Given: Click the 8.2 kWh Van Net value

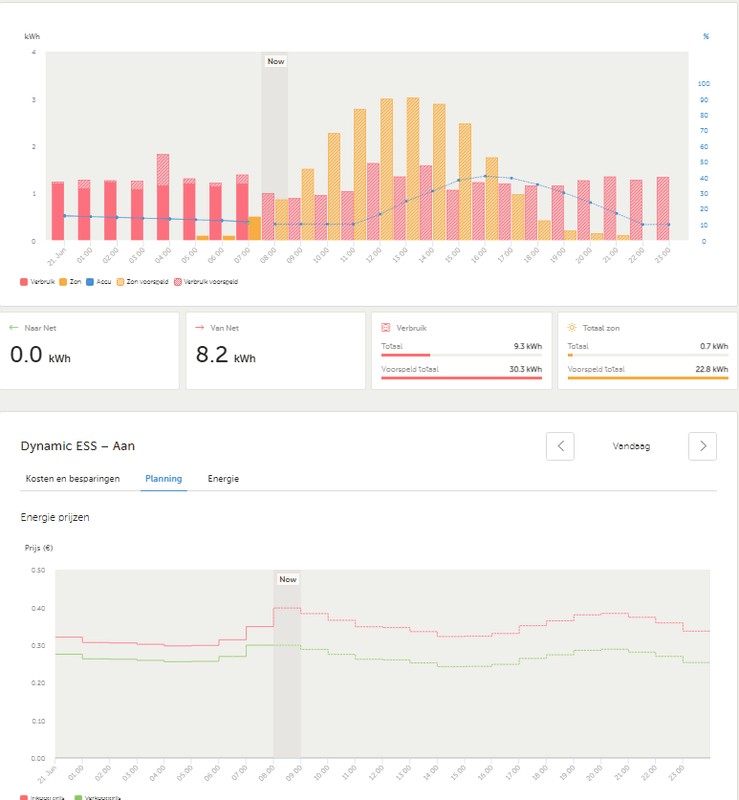Looking at the screenshot, I should tap(226, 355).
